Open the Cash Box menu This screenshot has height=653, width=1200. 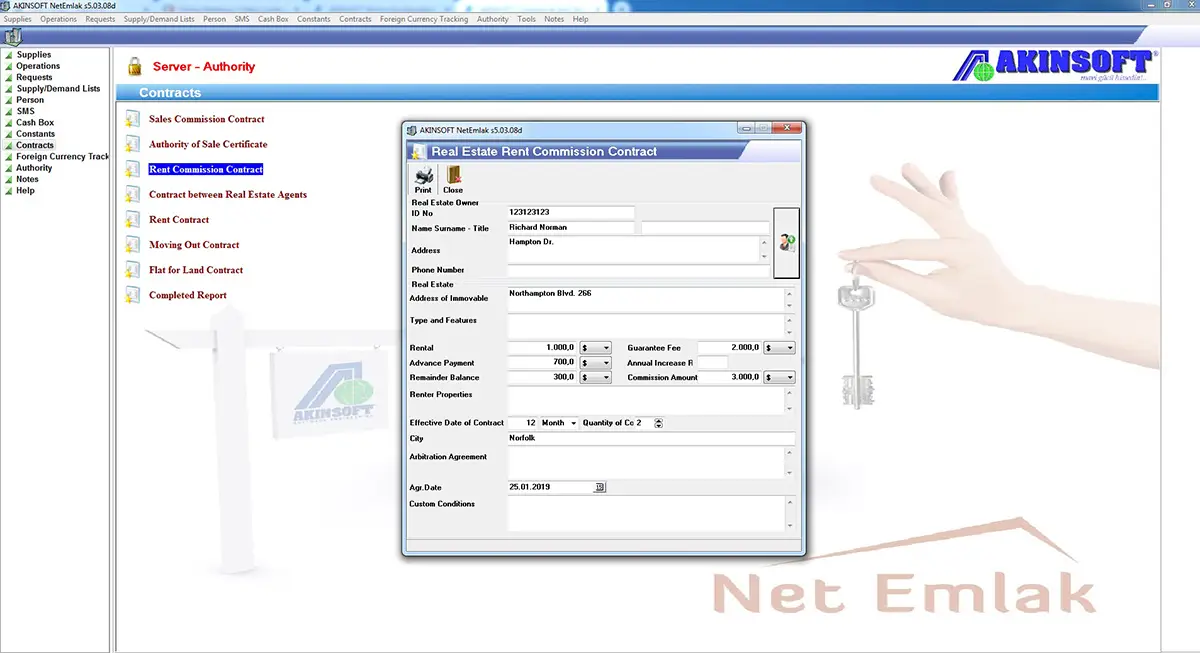coord(273,19)
